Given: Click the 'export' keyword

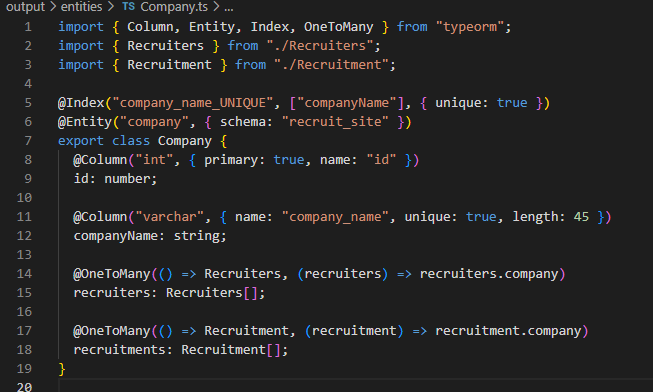Looking at the screenshot, I should 81,141.
